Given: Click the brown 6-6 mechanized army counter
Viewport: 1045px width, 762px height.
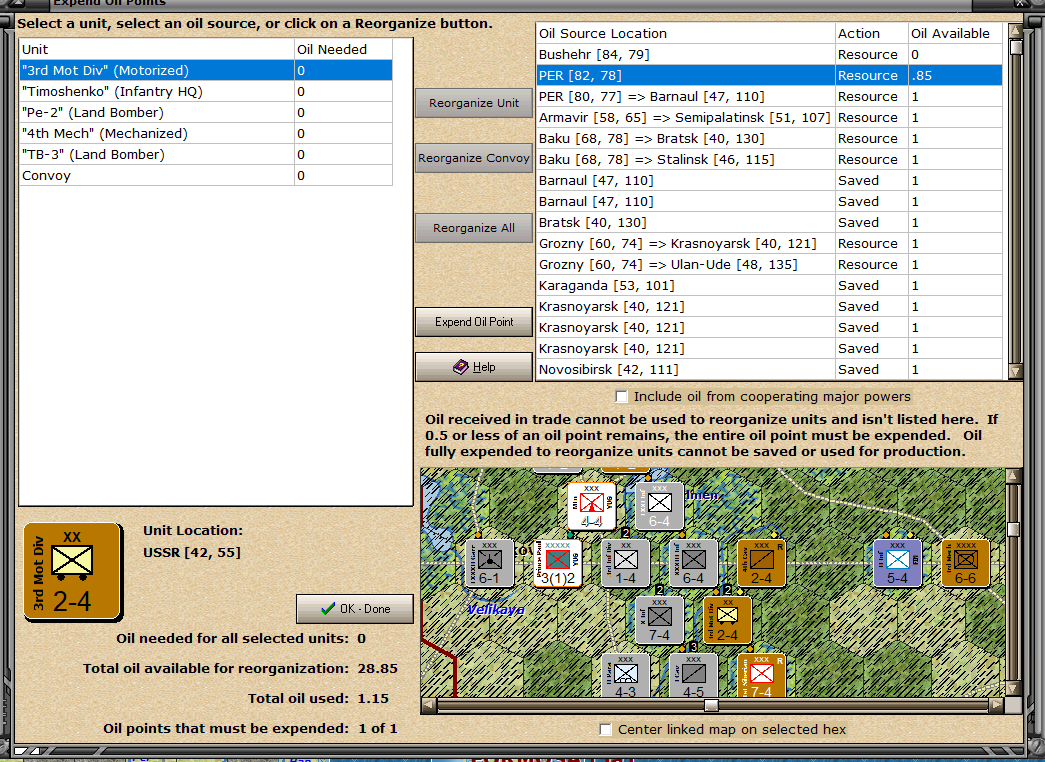Looking at the screenshot, I should 965,563.
